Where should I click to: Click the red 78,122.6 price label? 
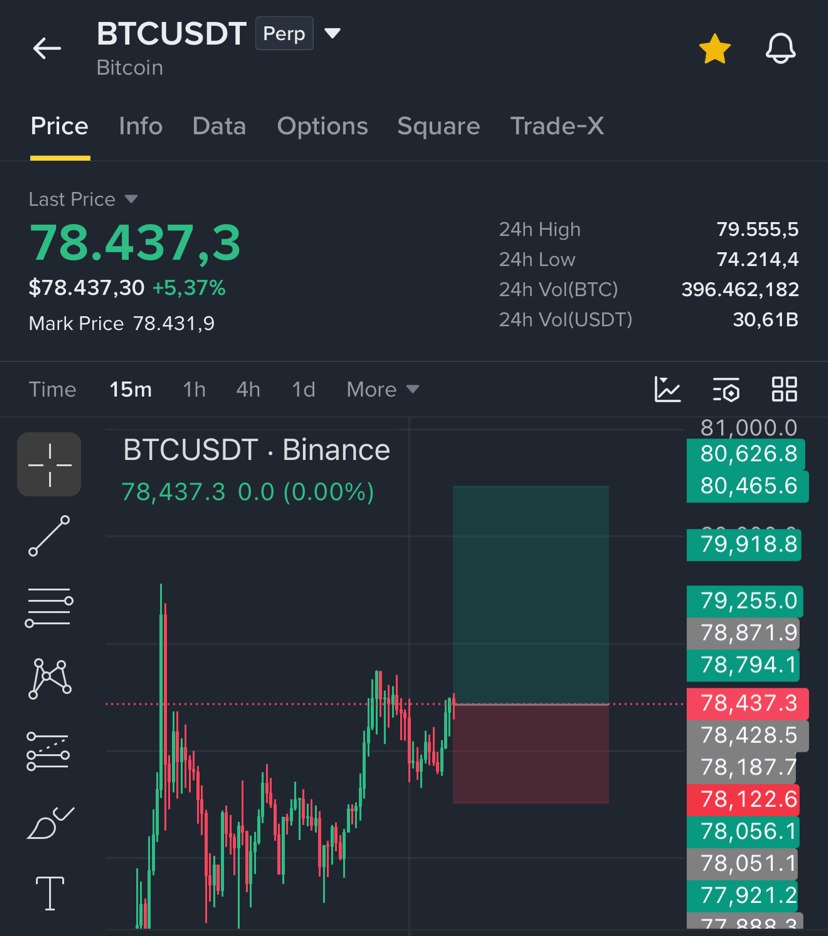743,799
